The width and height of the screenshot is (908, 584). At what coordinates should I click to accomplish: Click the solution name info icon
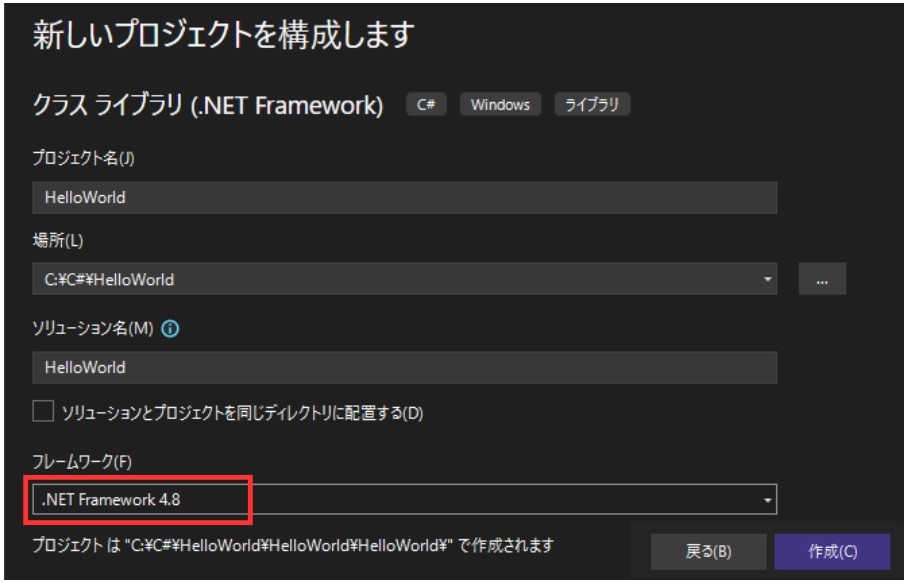coord(170,329)
